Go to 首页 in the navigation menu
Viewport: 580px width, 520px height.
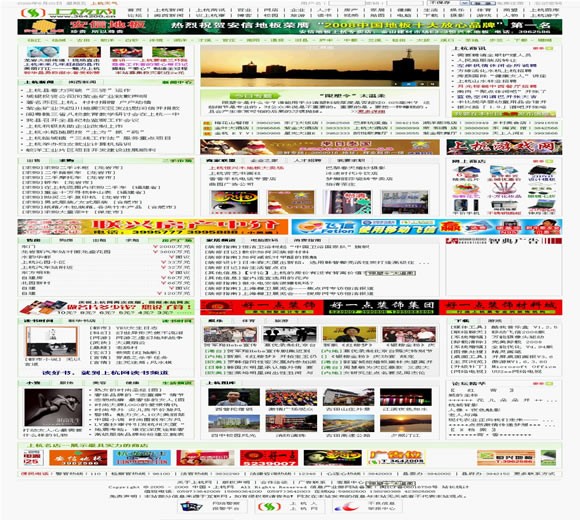135,10
